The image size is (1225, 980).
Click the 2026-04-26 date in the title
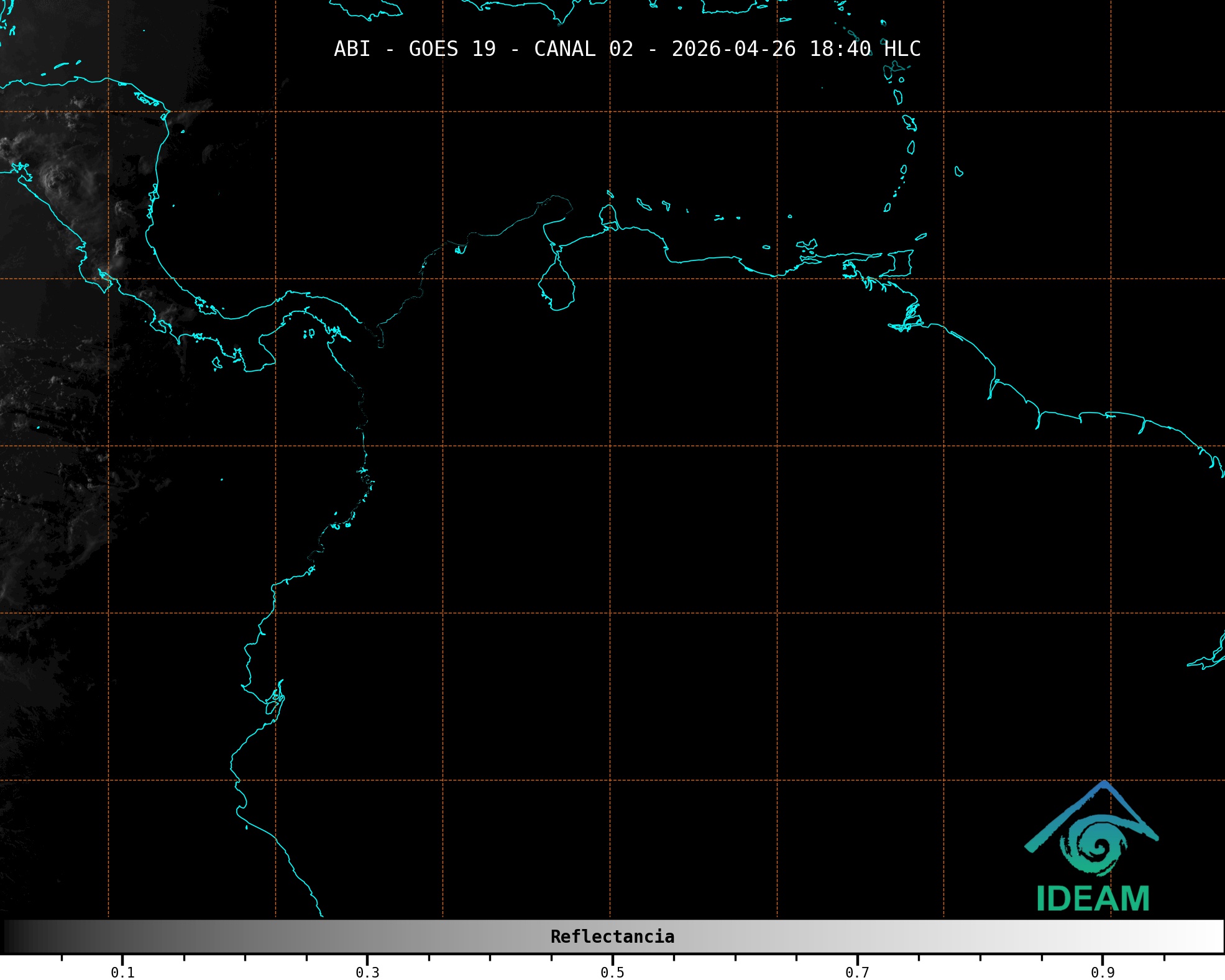pyautogui.click(x=733, y=49)
